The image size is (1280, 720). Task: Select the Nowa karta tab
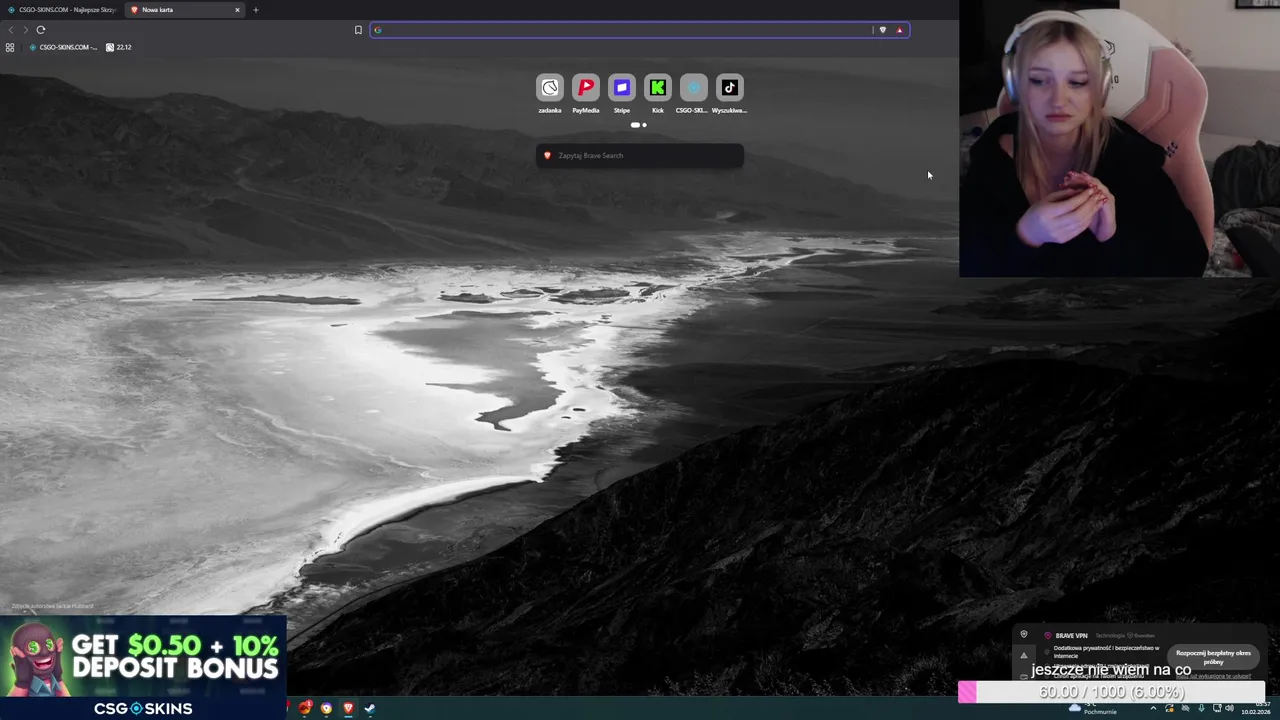pos(185,10)
